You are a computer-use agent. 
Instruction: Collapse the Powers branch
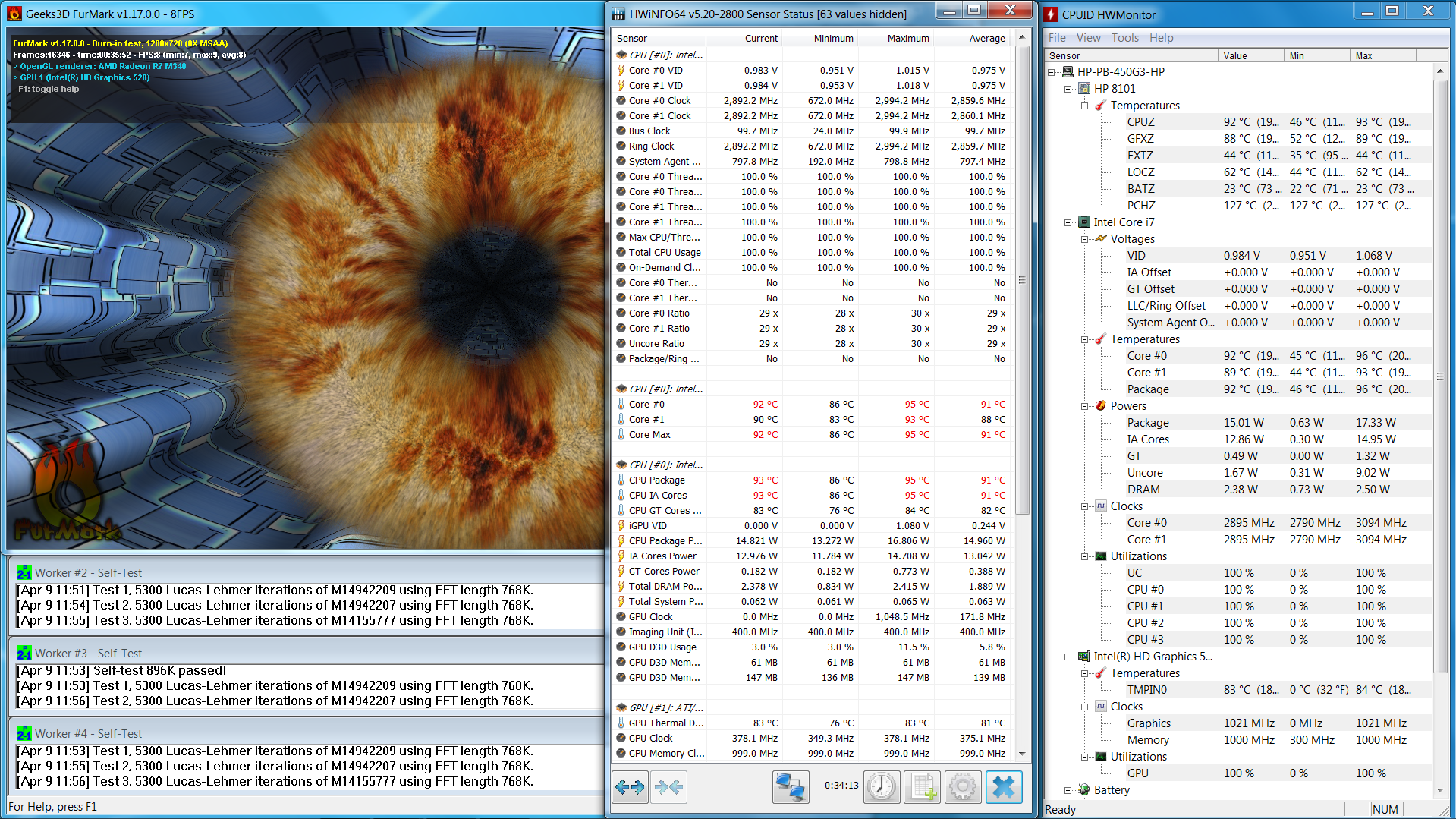1085,406
